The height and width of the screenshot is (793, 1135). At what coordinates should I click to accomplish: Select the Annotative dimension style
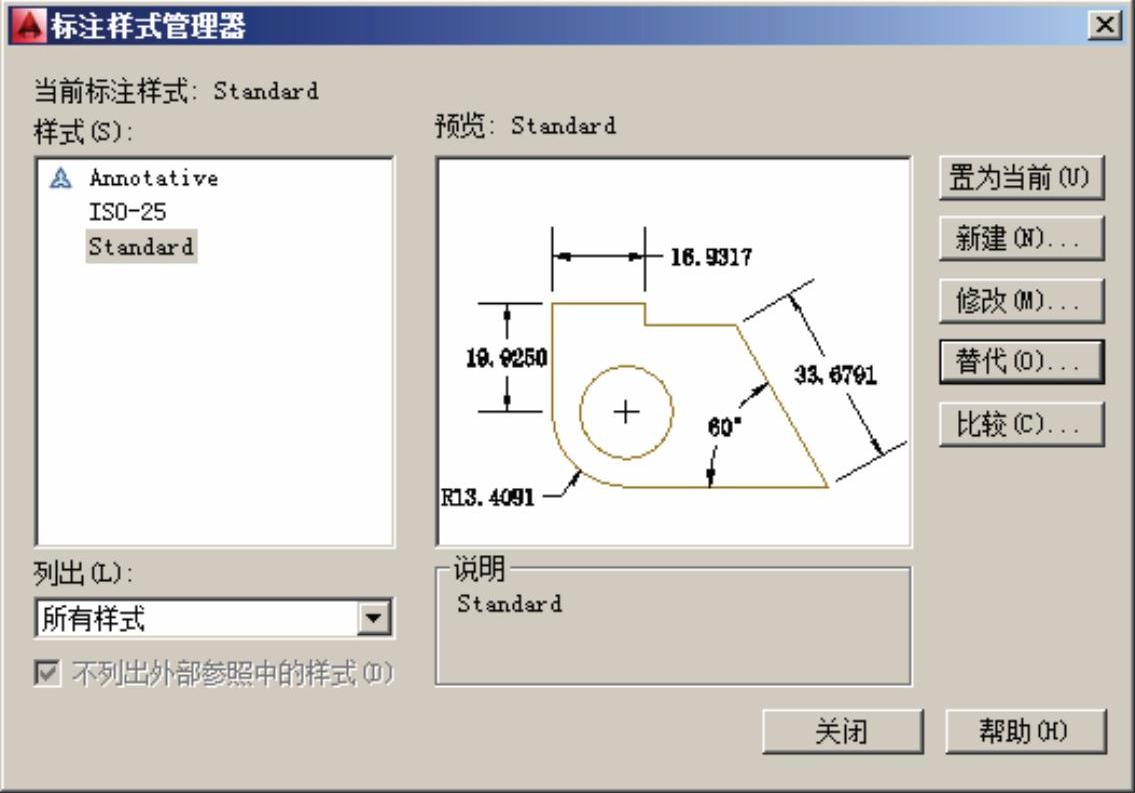[x=153, y=179]
